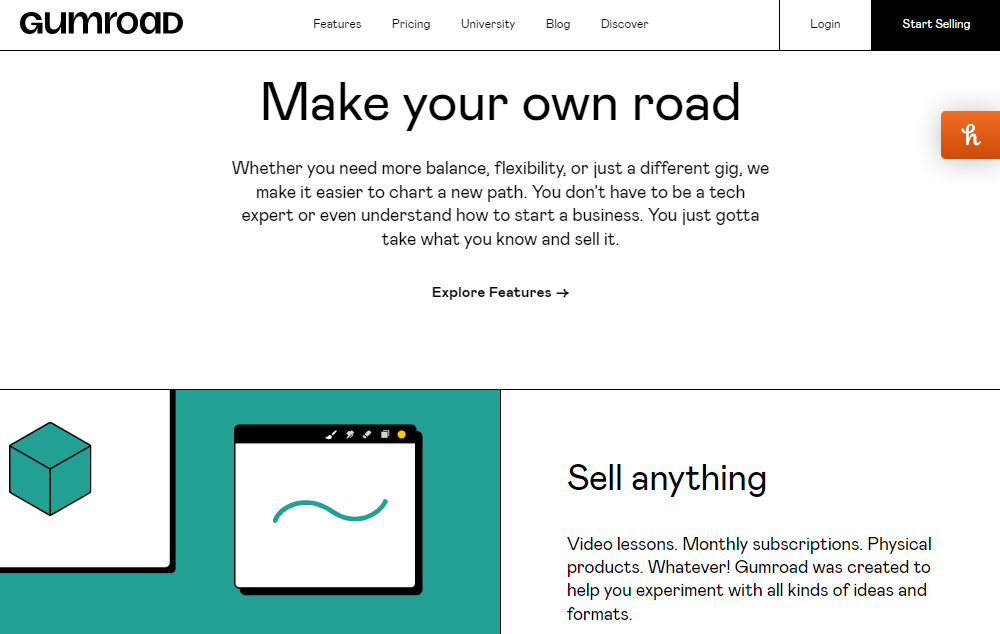Follow the Explore Features link
The width and height of the screenshot is (1000, 634).
coord(500,292)
